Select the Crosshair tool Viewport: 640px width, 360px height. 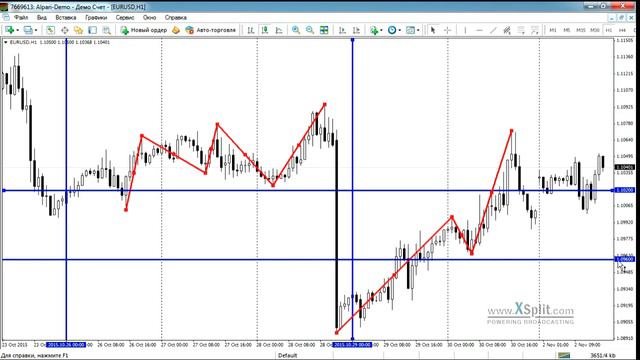point(447,30)
